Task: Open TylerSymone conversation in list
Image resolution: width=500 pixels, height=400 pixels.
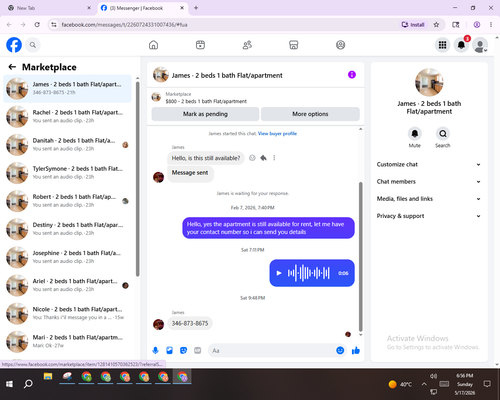Action: [x=67, y=173]
